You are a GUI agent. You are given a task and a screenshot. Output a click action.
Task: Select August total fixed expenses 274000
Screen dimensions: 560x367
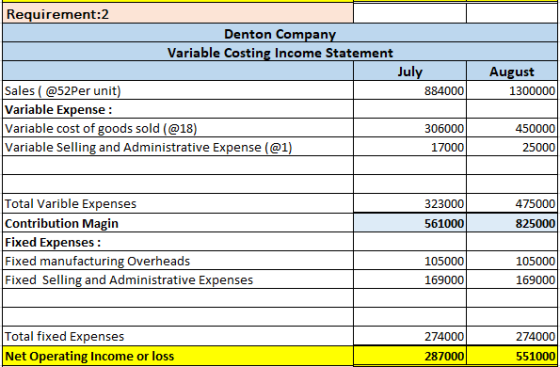tap(535, 337)
